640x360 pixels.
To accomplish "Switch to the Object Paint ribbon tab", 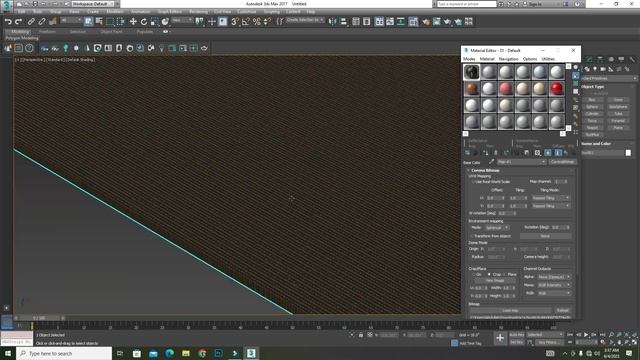I will (111, 31).
